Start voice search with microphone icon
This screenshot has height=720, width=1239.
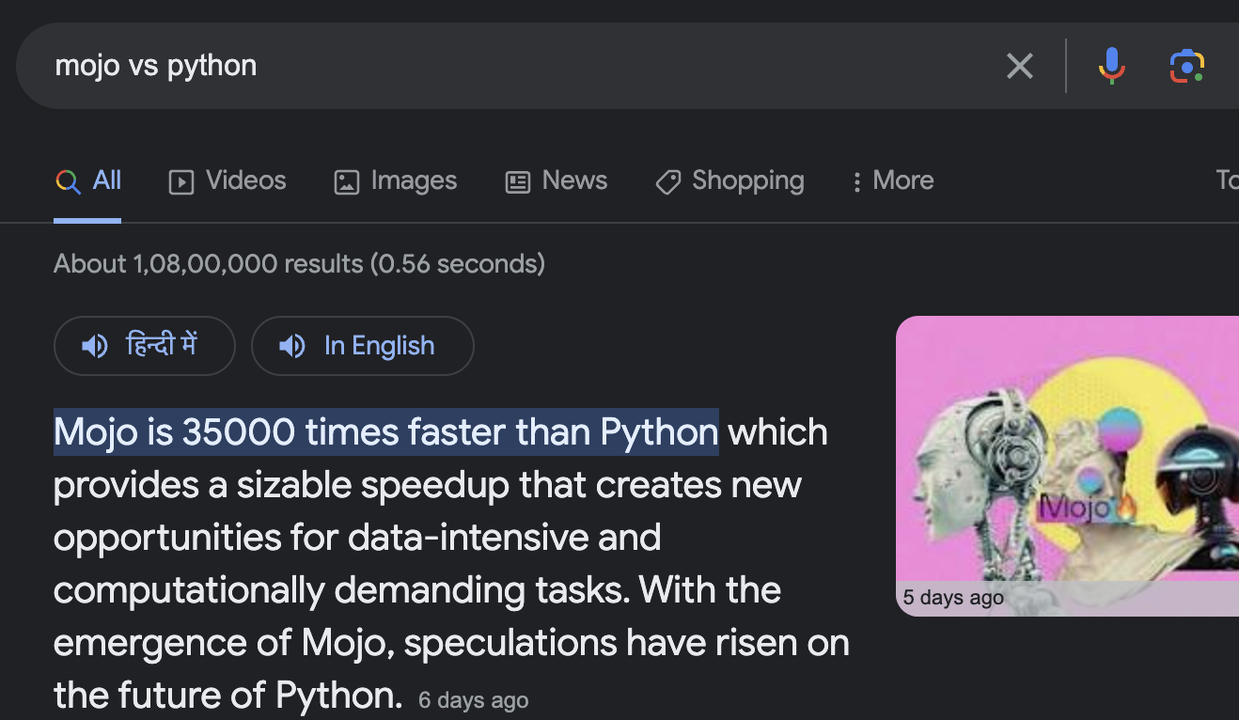pos(1111,66)
